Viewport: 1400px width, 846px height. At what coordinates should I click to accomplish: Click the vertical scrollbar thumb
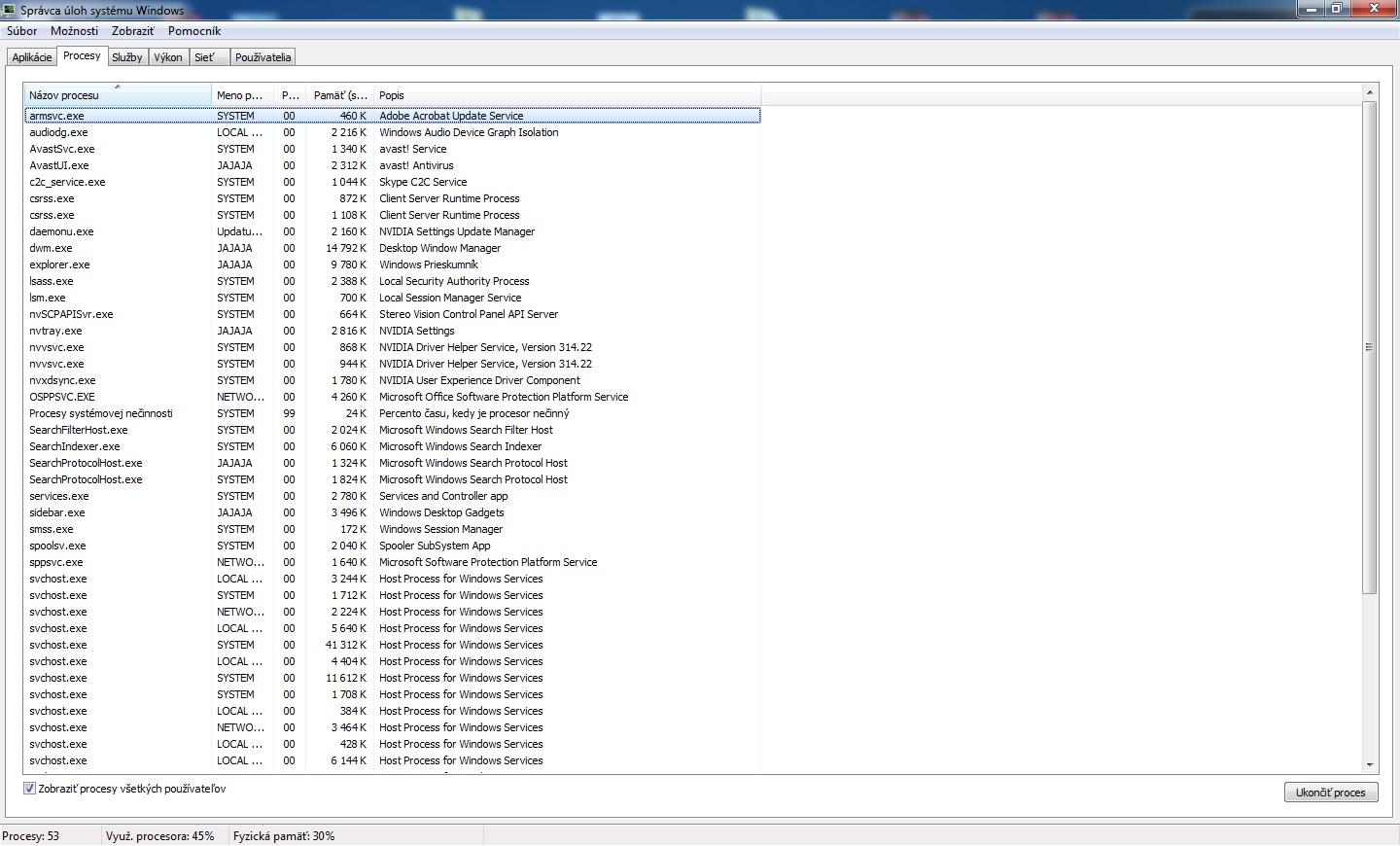(1370, 347)
